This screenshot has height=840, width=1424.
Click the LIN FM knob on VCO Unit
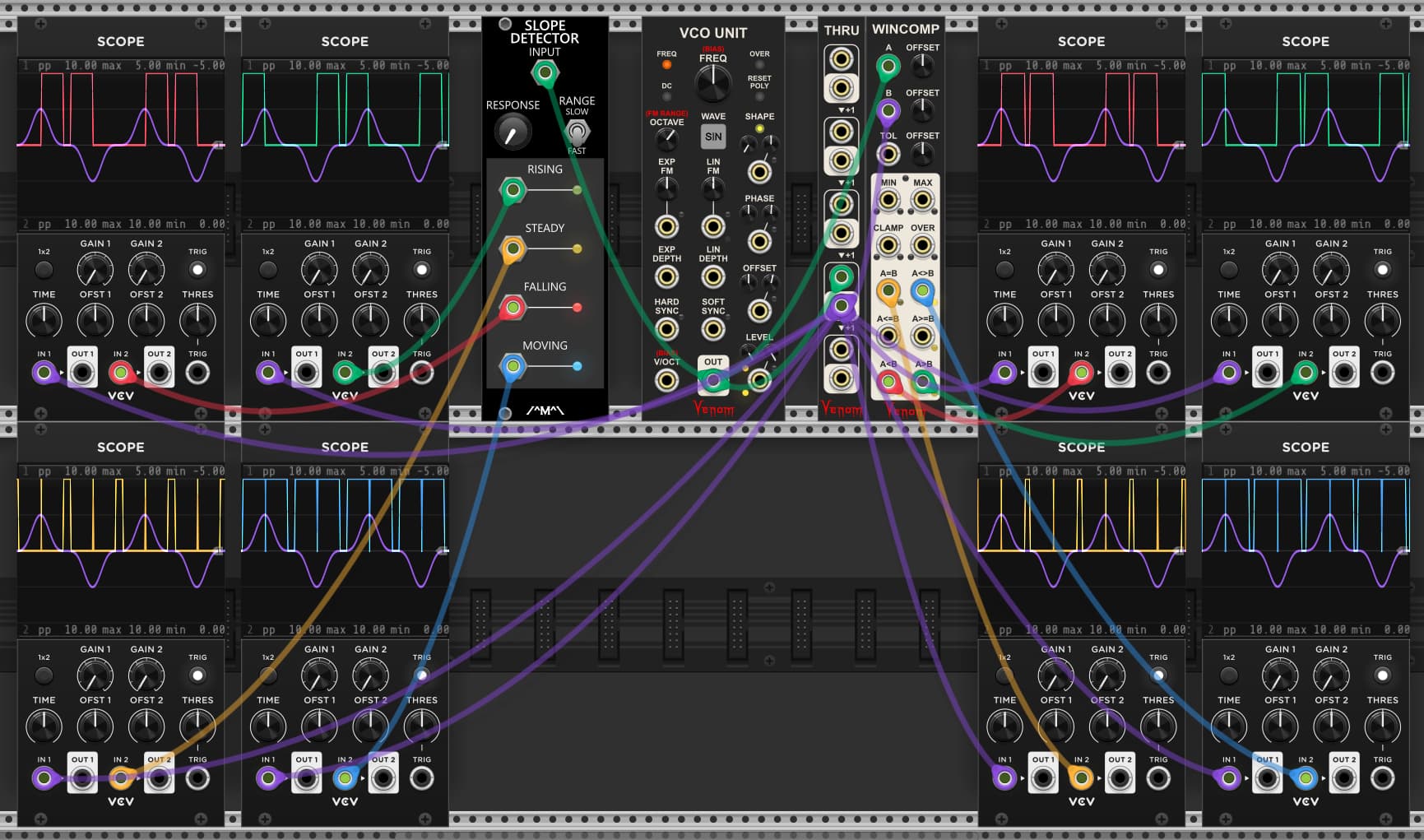pos(713,189)
